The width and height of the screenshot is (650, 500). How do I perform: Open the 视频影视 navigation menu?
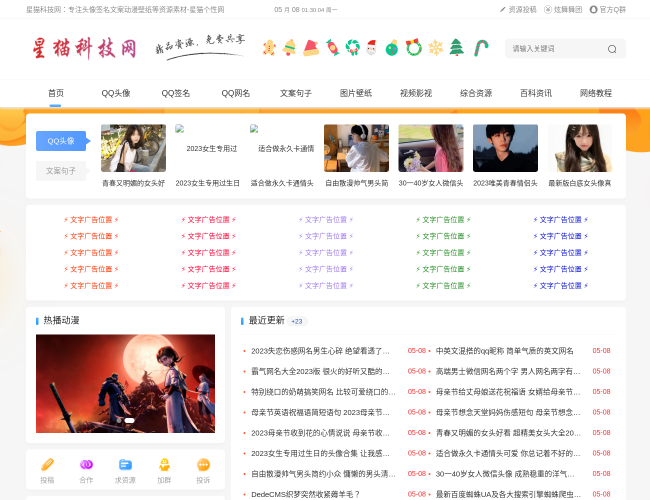tap(416, 93)
